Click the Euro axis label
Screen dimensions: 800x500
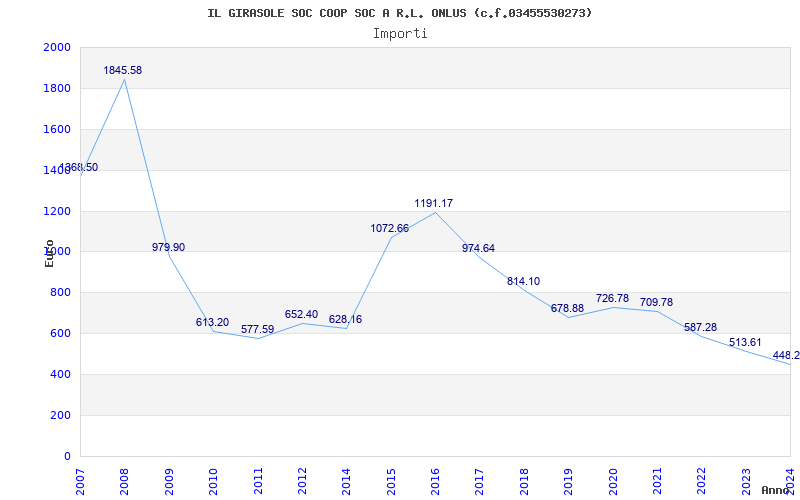click(49, 253)
